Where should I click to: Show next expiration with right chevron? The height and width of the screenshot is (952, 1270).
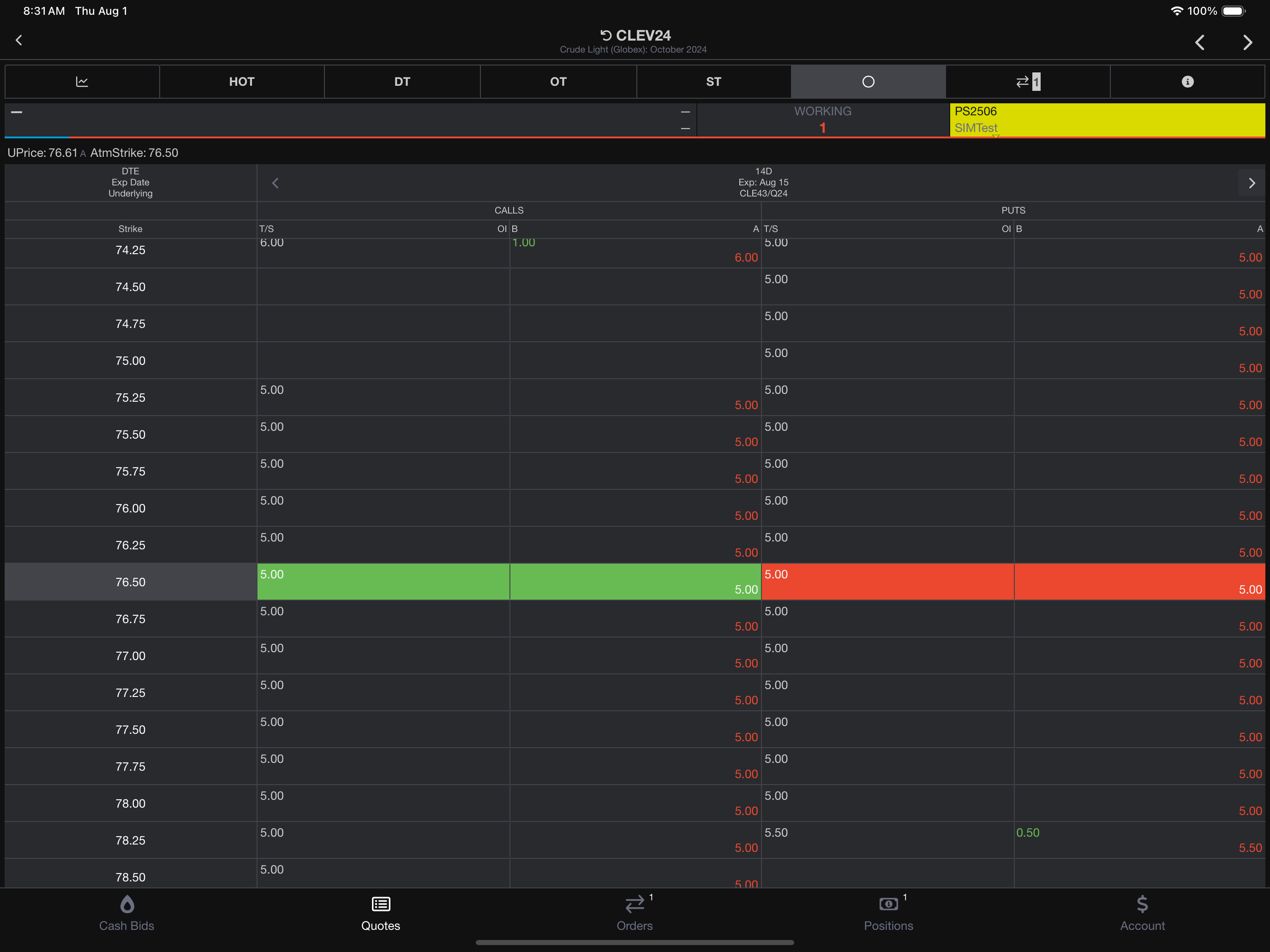point(1252,183)
